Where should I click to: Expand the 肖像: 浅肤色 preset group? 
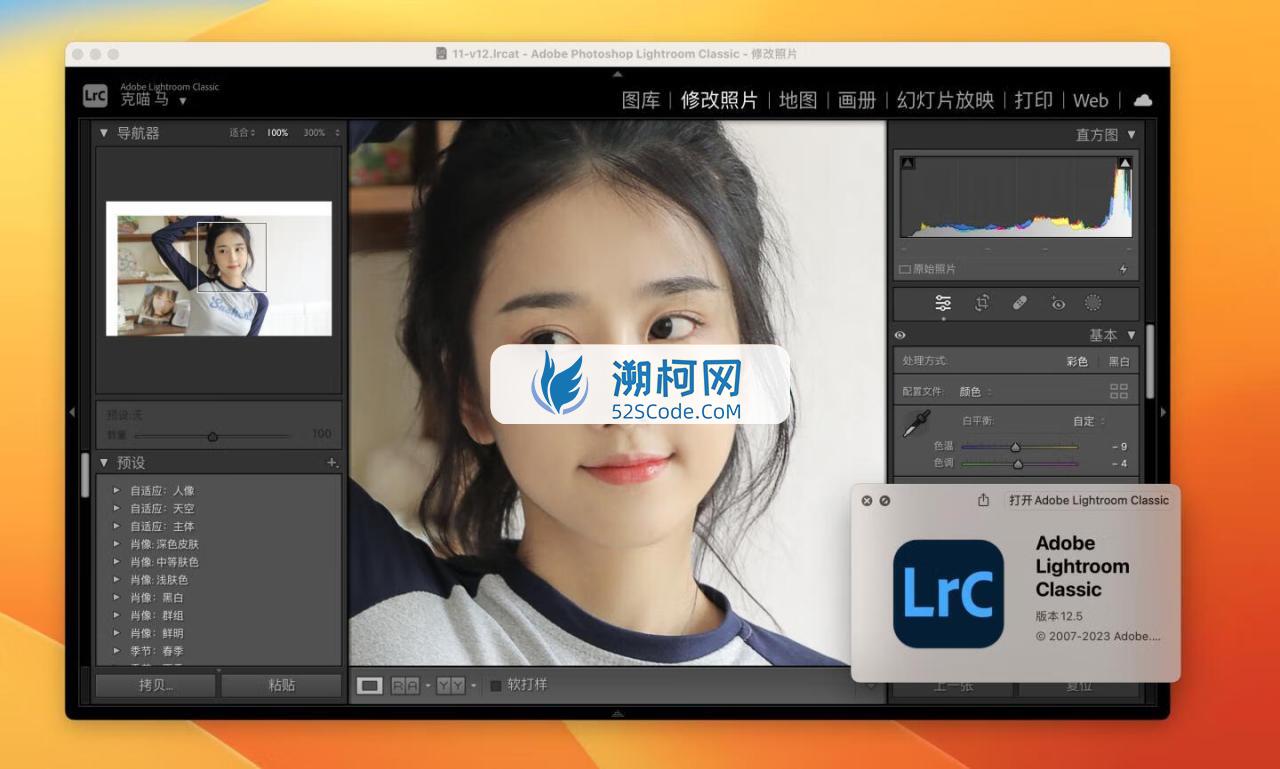pyautogui.click(x=117, y=579)
